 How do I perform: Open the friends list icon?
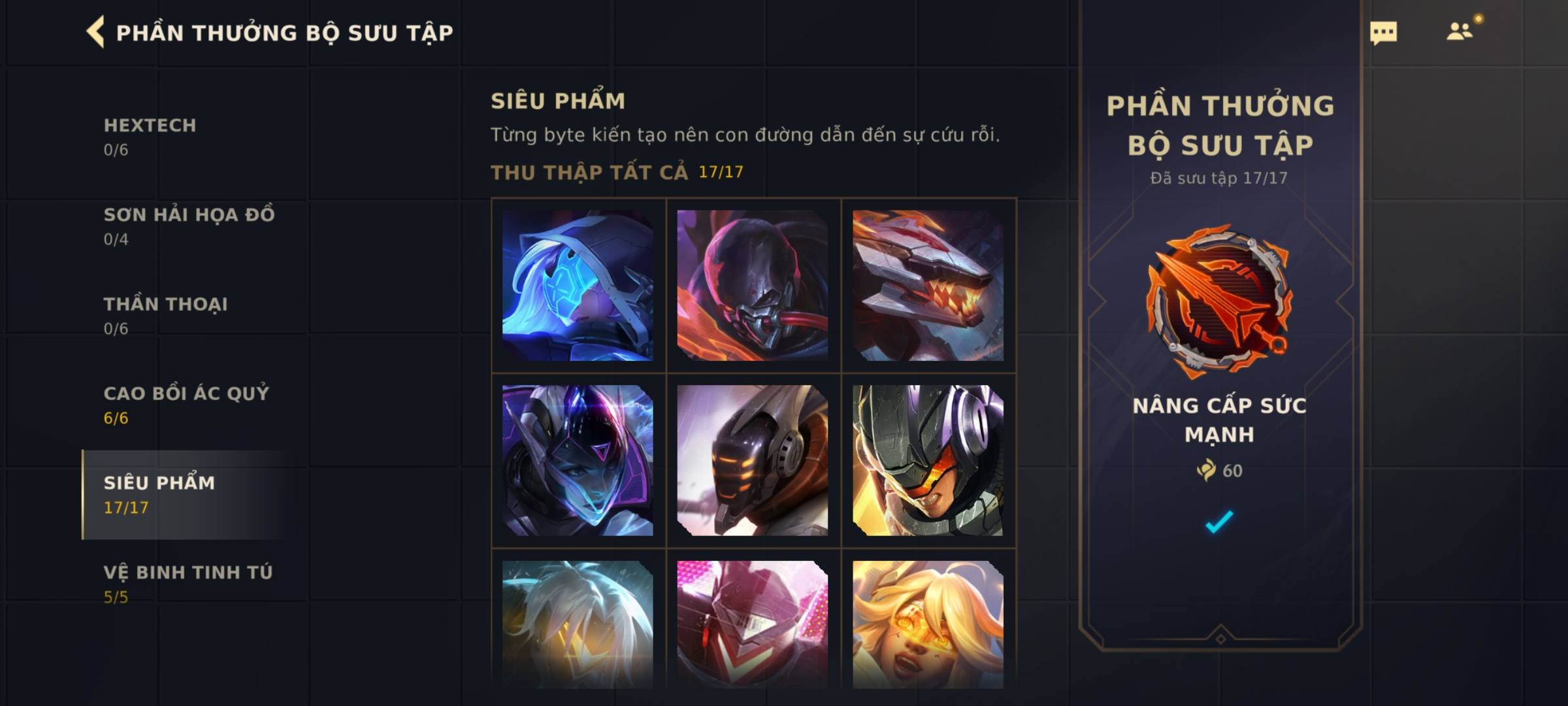(1459, 31)
